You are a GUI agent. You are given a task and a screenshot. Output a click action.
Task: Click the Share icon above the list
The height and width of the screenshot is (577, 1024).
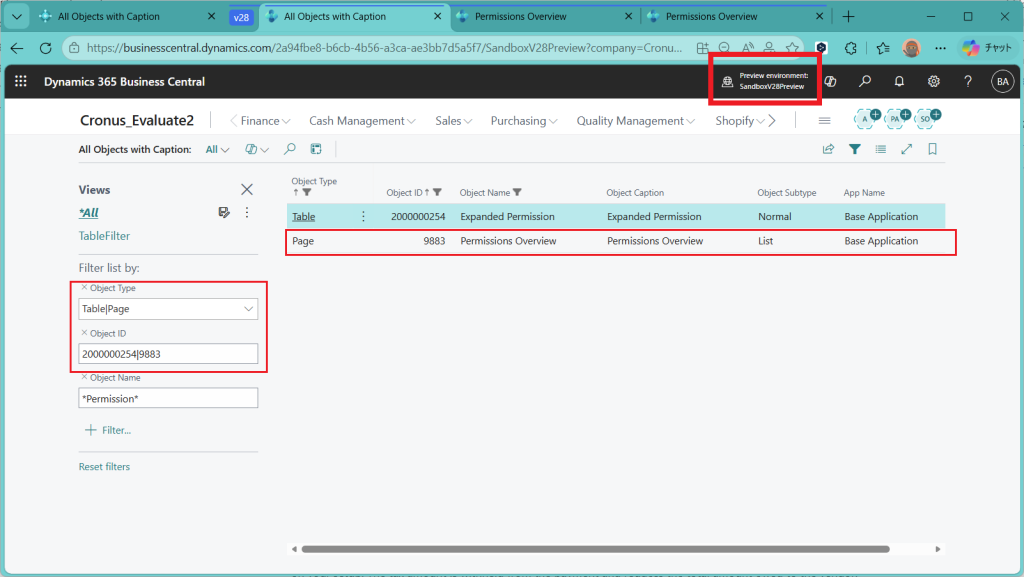coord(828,149)
